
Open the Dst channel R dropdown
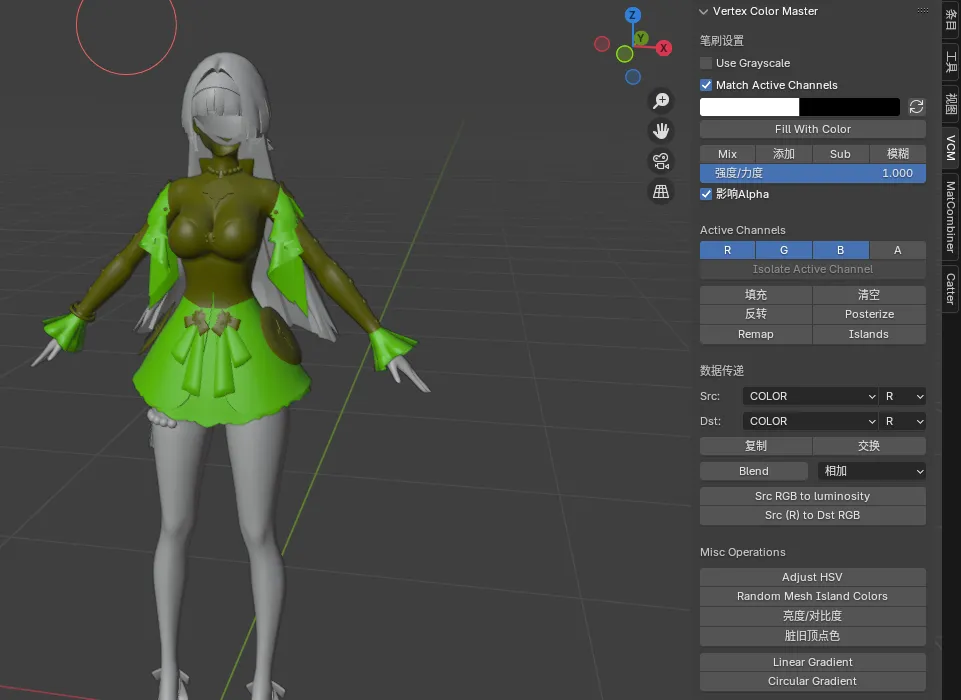[903, 422]
